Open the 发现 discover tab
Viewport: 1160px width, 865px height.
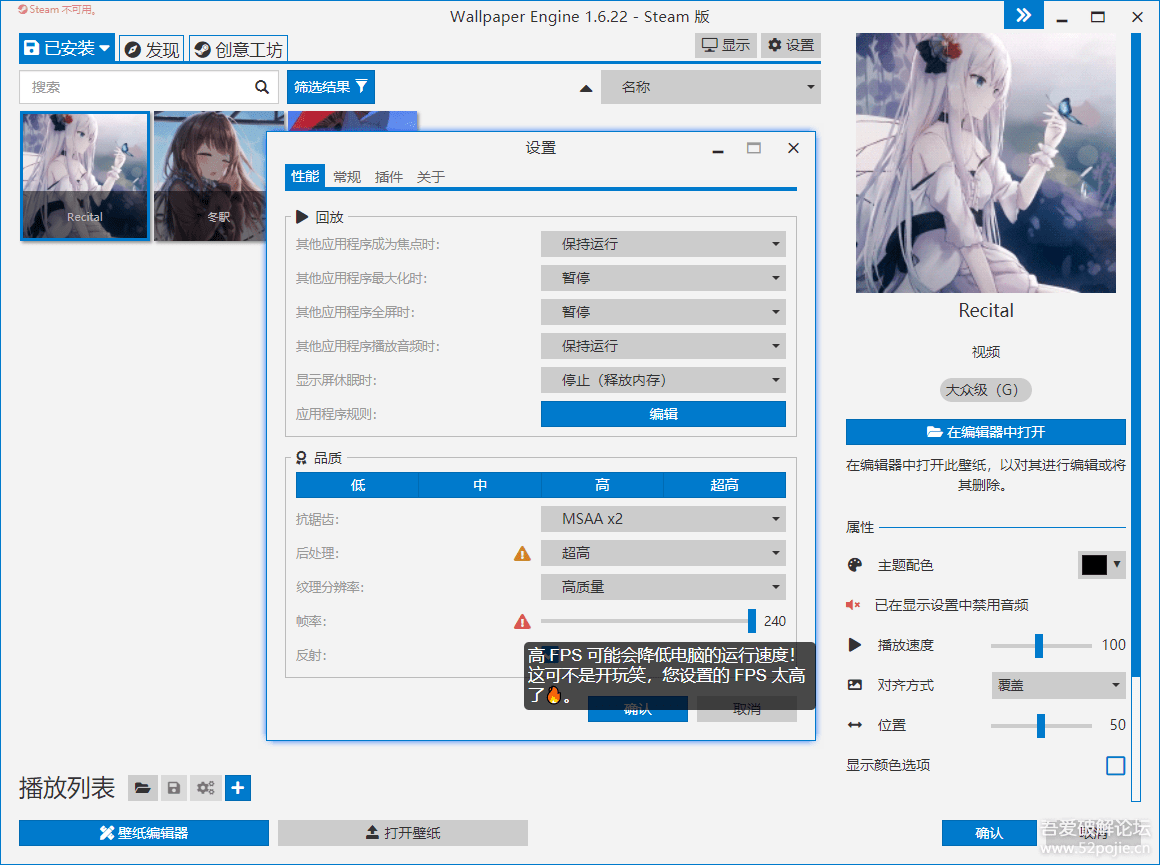pos(152,50)
